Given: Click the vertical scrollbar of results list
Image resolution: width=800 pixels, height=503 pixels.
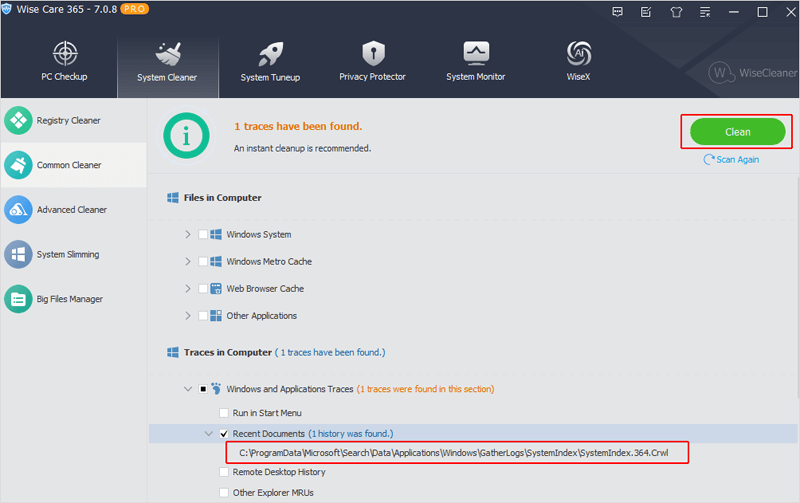Looking at the screenshot, I should (797, 288).
